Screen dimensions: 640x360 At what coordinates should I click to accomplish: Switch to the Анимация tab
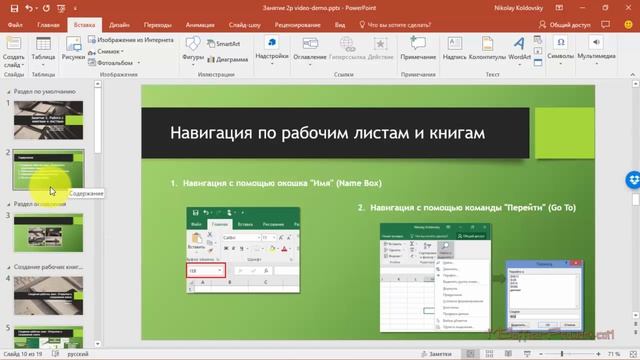(x=200, y=25)
